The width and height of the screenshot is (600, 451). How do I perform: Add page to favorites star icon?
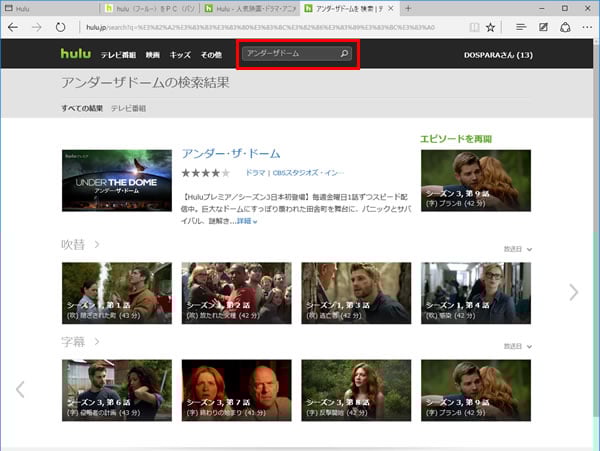click(490, 27)
